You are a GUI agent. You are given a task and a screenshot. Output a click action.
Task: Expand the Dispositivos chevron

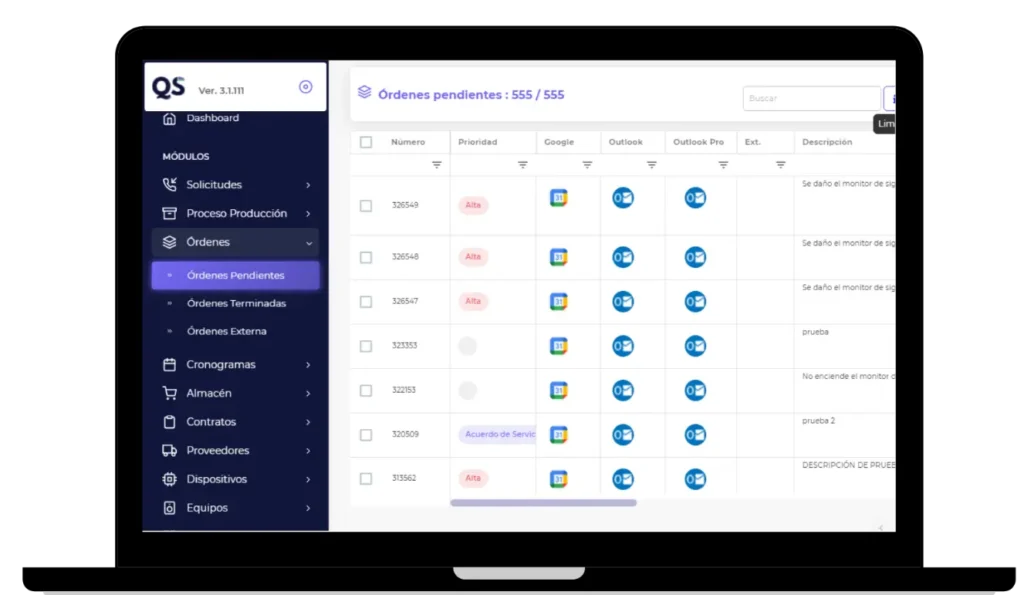click(308, 479)
